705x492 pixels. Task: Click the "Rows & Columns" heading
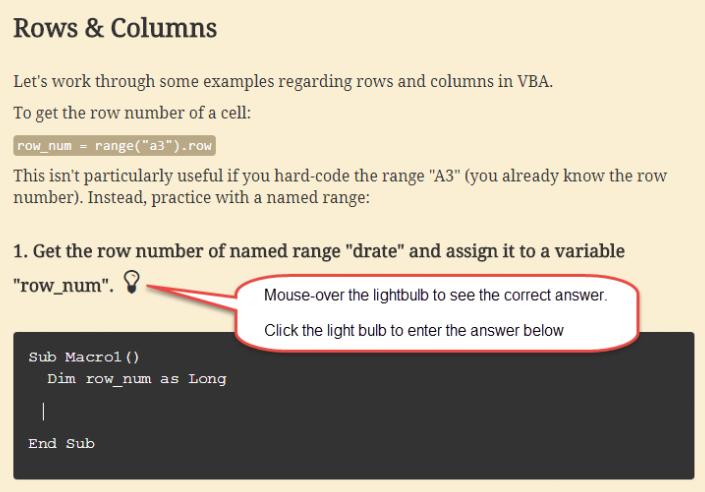click(x=115, y=28)
